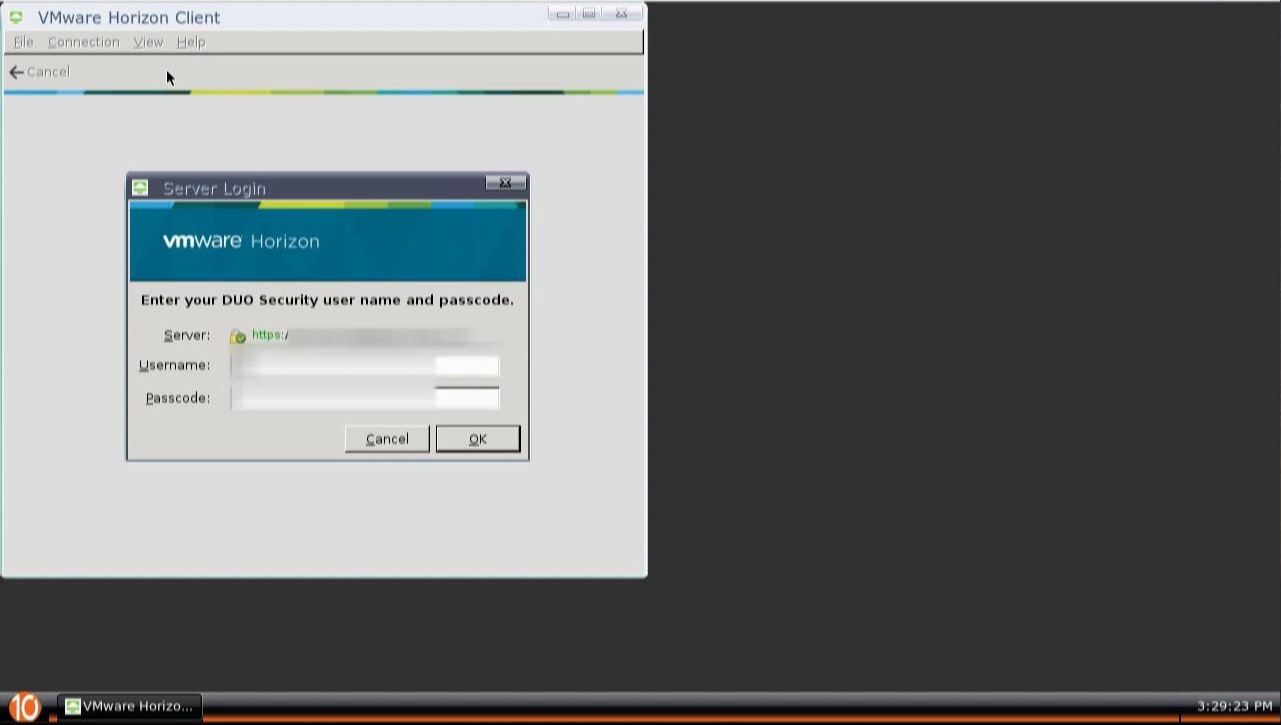The image size is (1281, 725).
Task: Click the VMware Horizon Client window icon
Action: pos(16,17)
